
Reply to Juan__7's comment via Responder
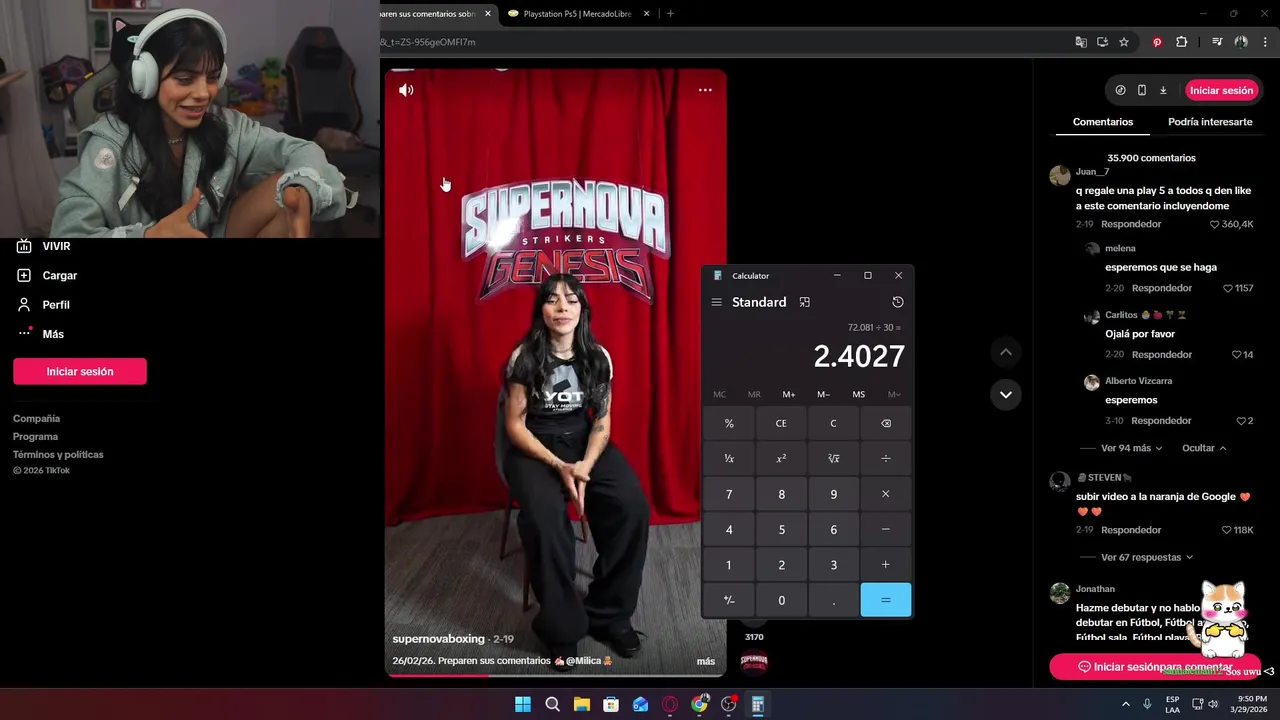[1131, 224]
